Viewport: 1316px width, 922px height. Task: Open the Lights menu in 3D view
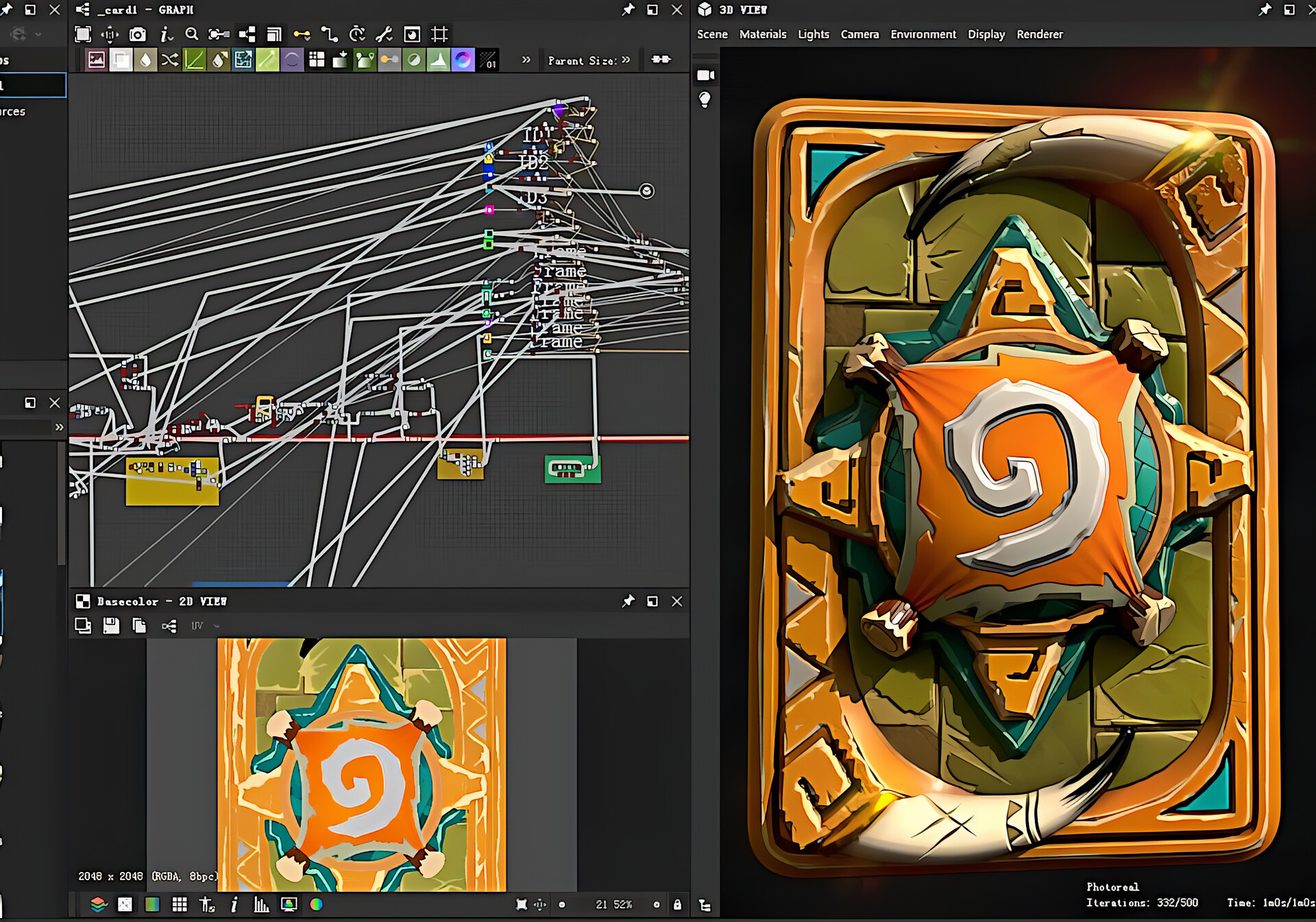point(813,34)
